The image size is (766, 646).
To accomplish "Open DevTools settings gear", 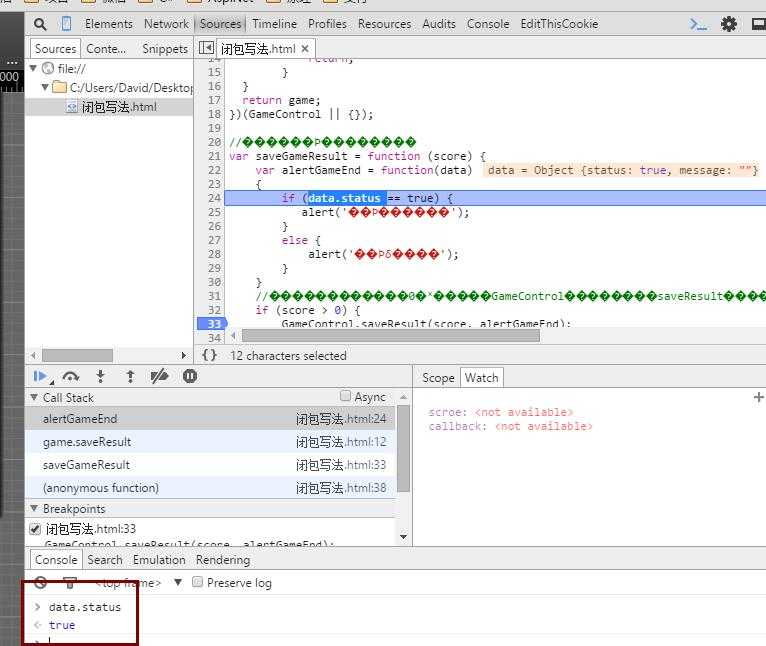I will pyautogui.click(x=728, y=24).
